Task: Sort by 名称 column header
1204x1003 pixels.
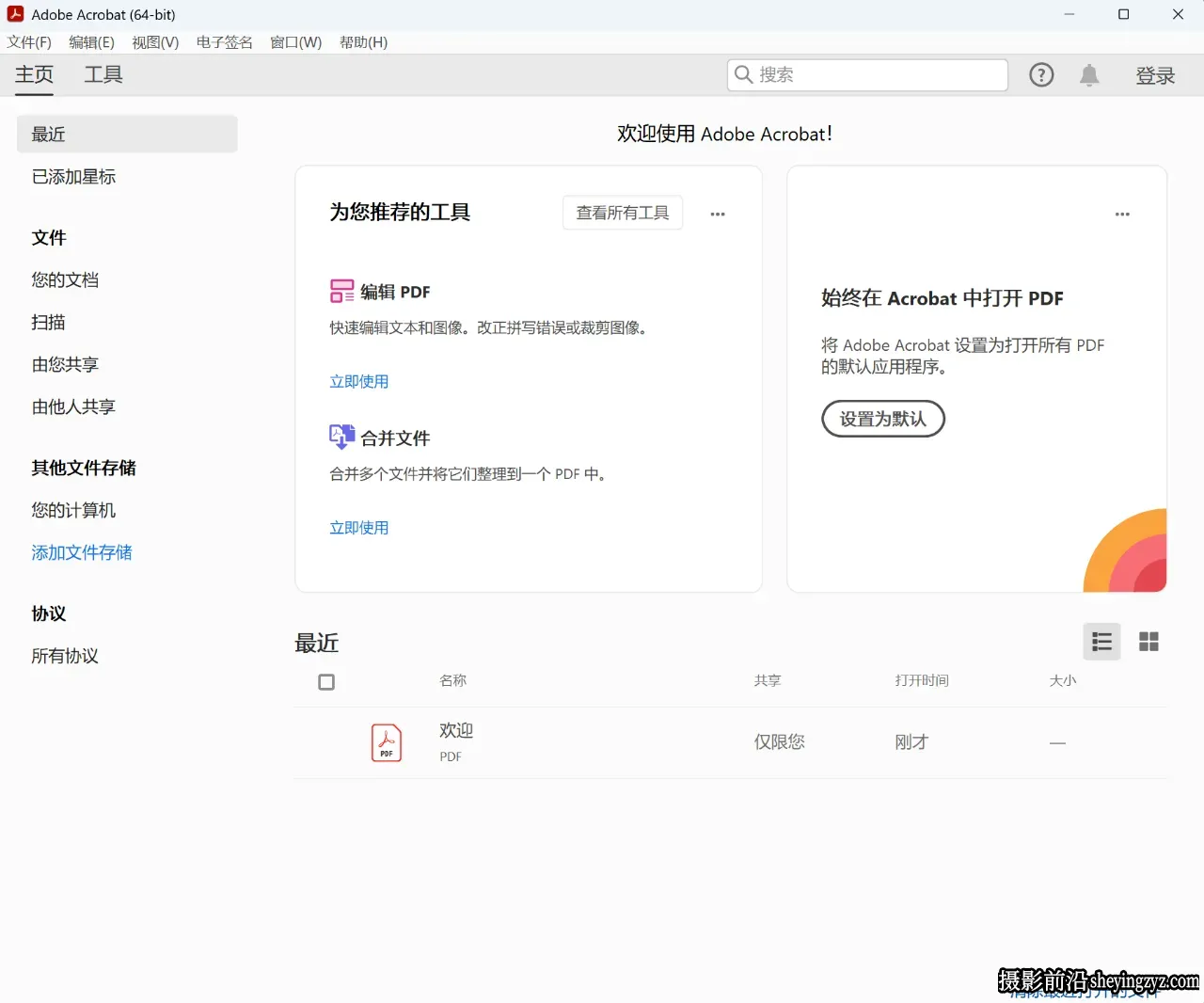Action: (453, 680)
